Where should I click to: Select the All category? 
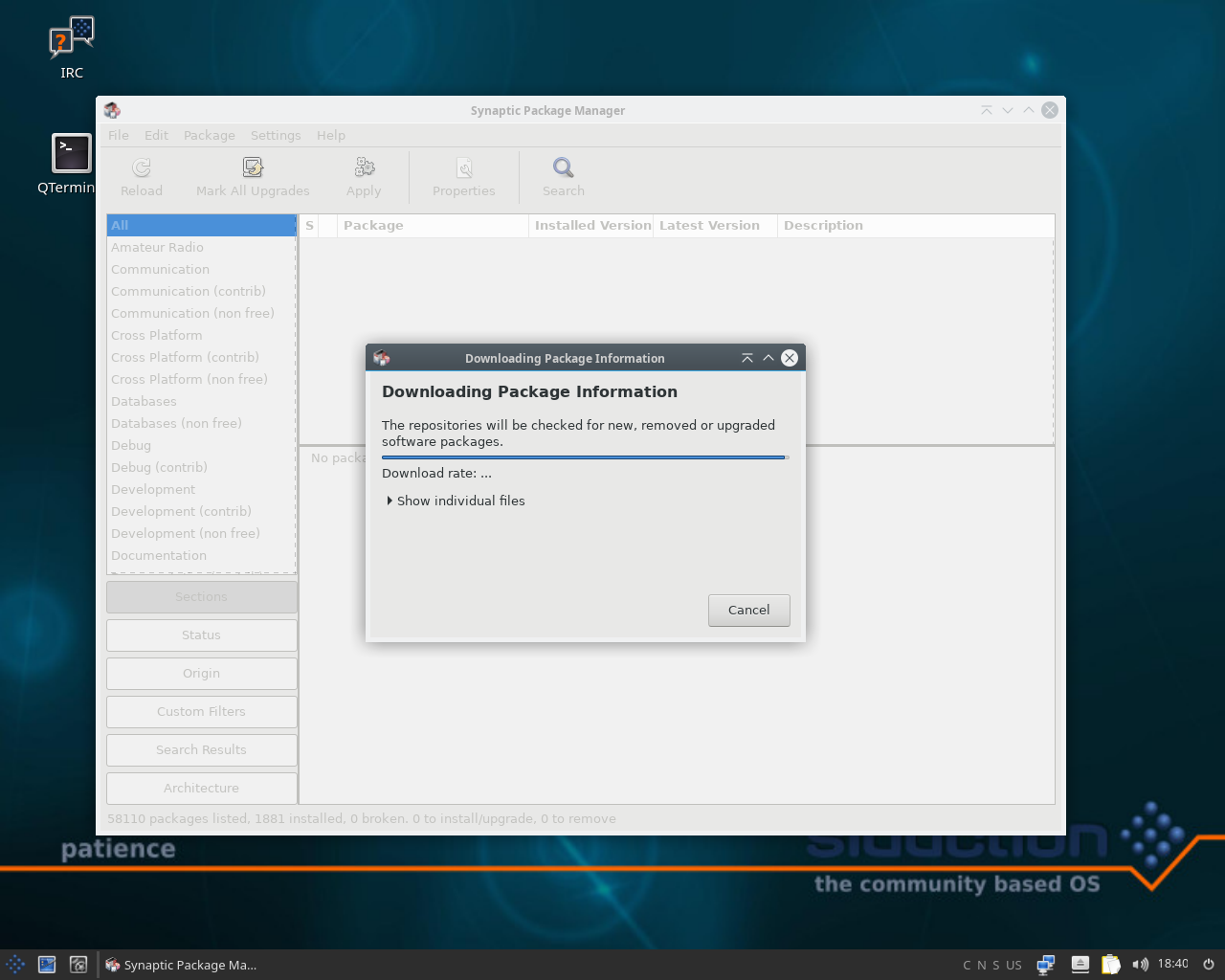coord(201,225)
